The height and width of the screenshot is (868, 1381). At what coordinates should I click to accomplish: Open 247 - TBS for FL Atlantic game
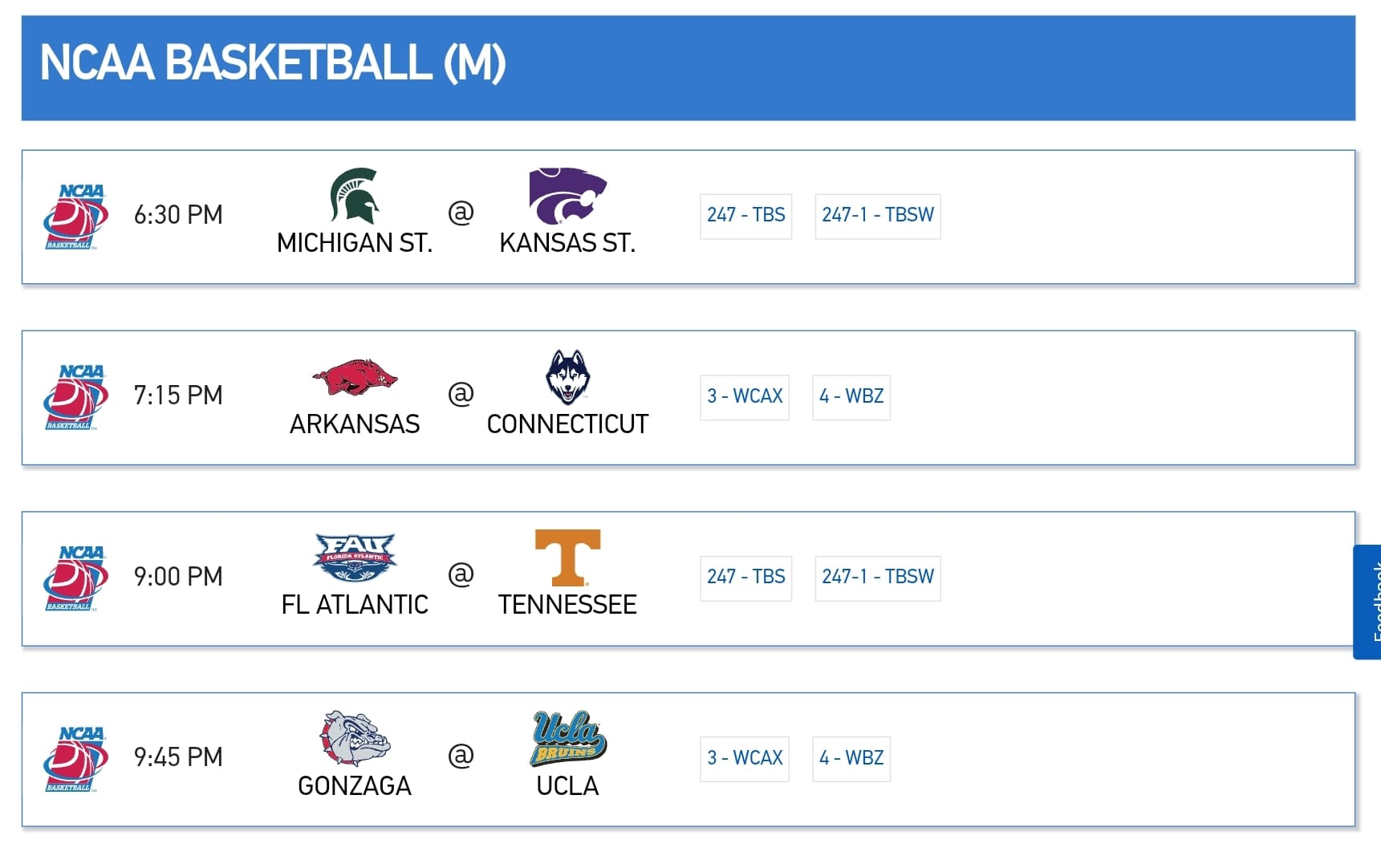pos(745,578)
